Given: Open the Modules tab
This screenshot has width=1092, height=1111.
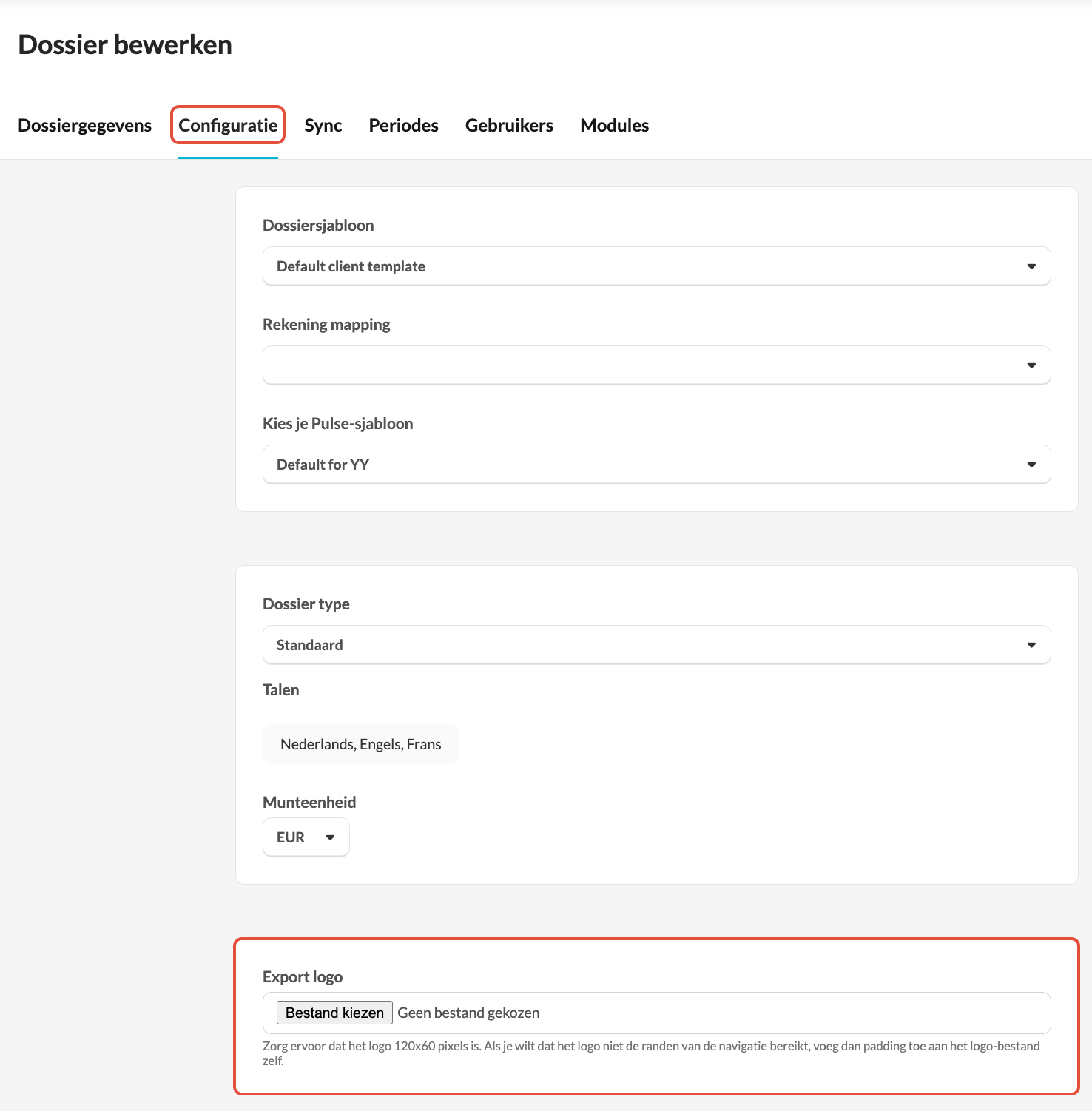Looking at the screenshot, I should [615, 126].
